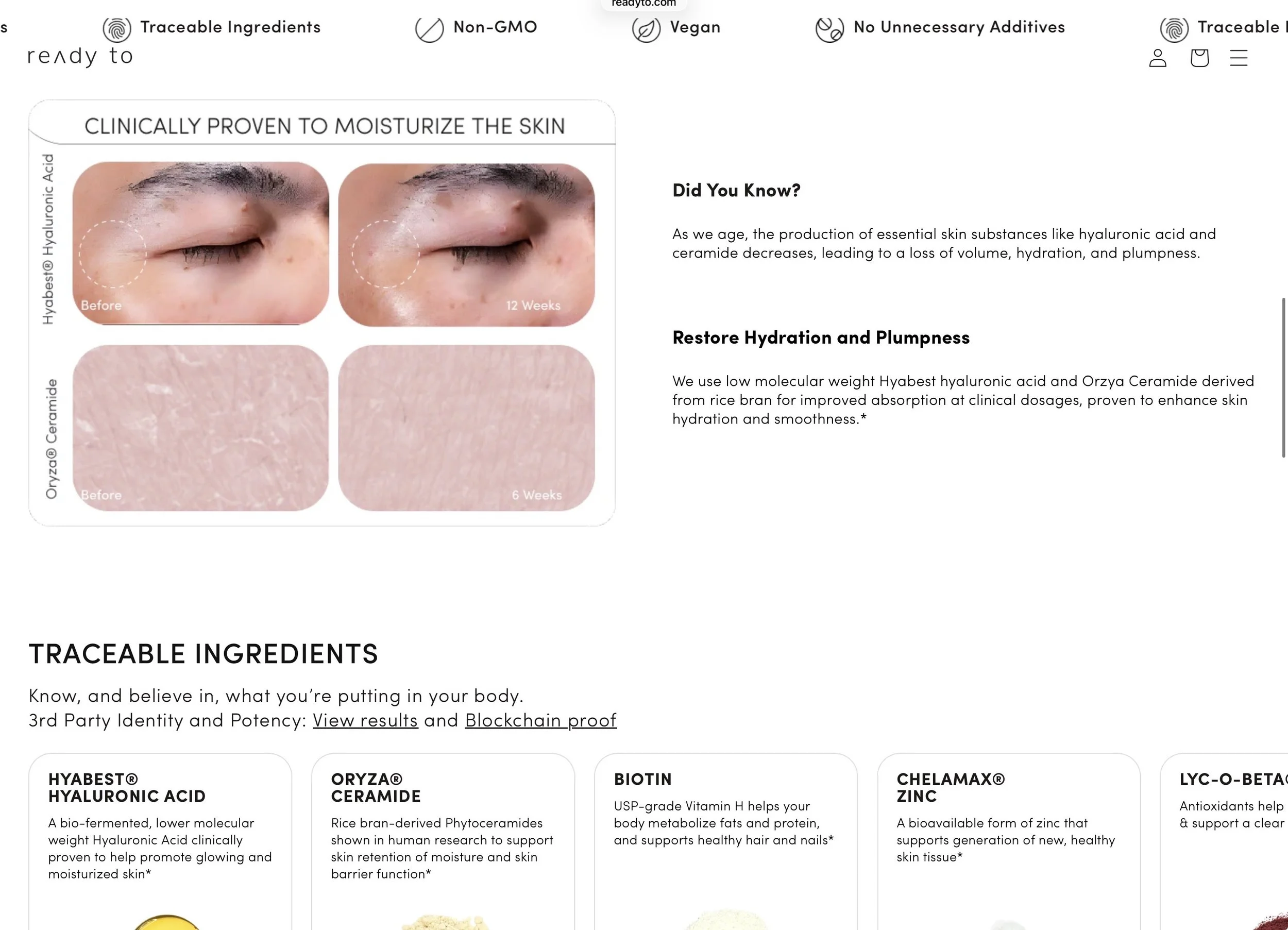Click the 6 Weeks skin texture image
Image resolution: width=1288 pixels, height=930 pixels.
point(466,428)
